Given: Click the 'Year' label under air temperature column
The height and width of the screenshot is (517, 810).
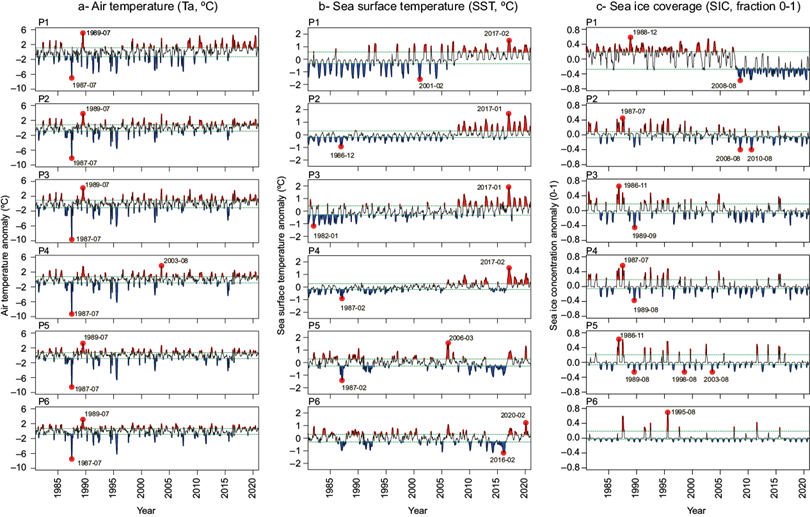Looking at the screenshot, I should coord(146,508).
